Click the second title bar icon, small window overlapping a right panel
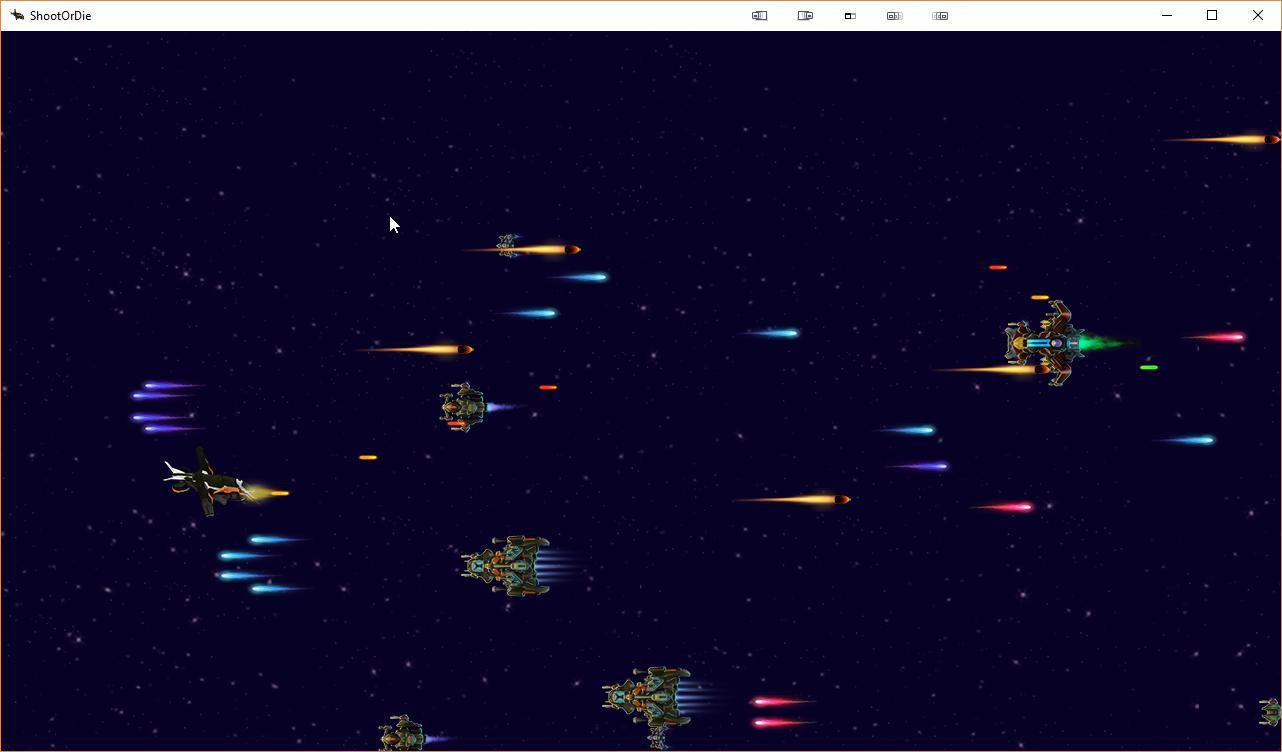Image resolution: width=1282 pixels, height=752 pixels. tap(805, 16)
